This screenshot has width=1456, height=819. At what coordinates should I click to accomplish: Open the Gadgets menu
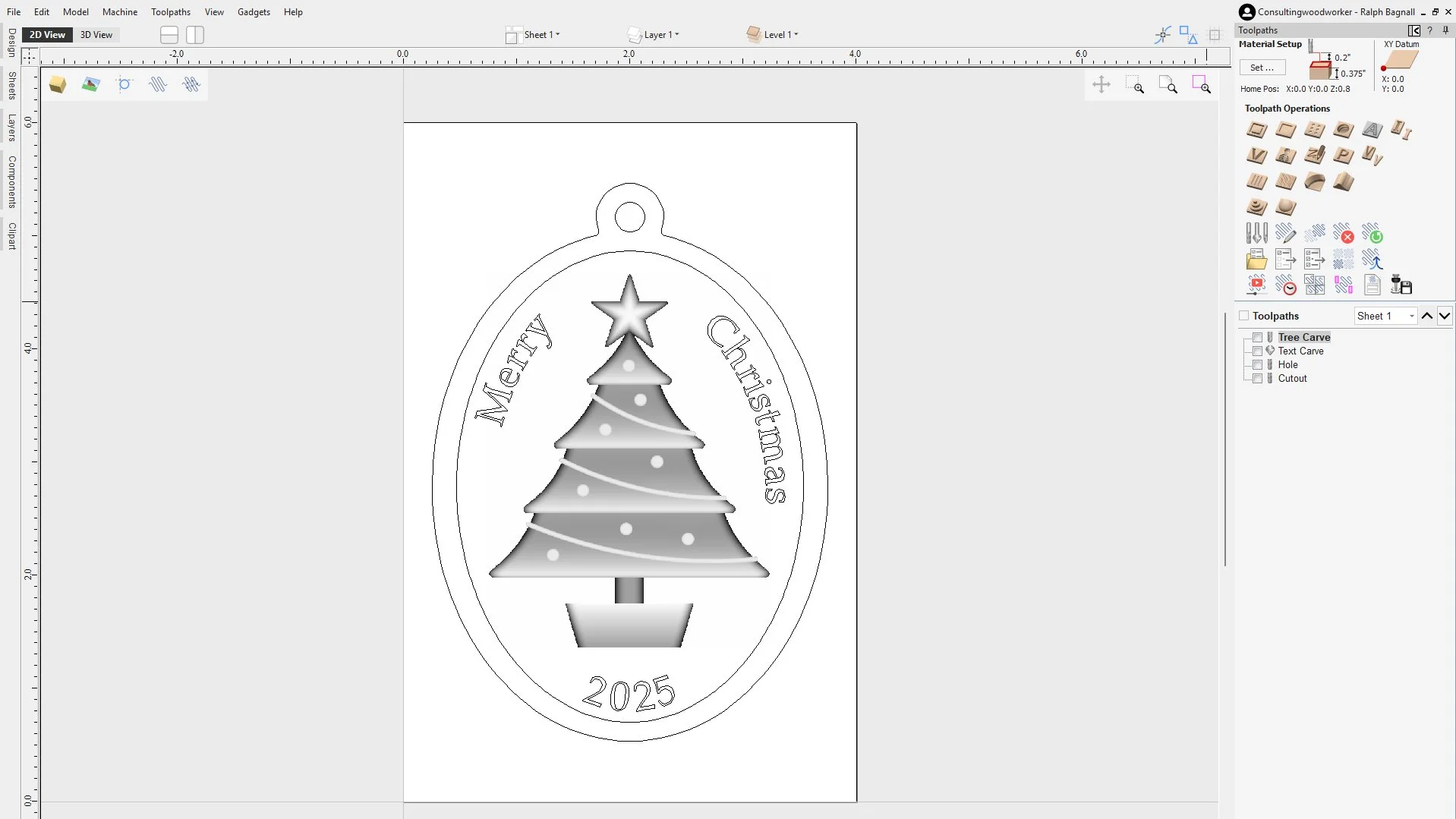(254, 12)
